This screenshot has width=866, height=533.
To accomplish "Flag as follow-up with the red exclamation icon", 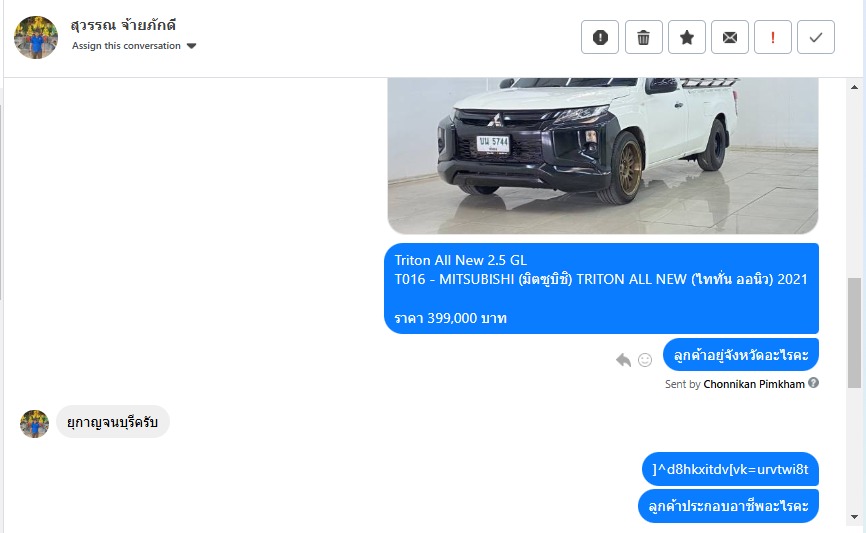I will click(773, 37).
